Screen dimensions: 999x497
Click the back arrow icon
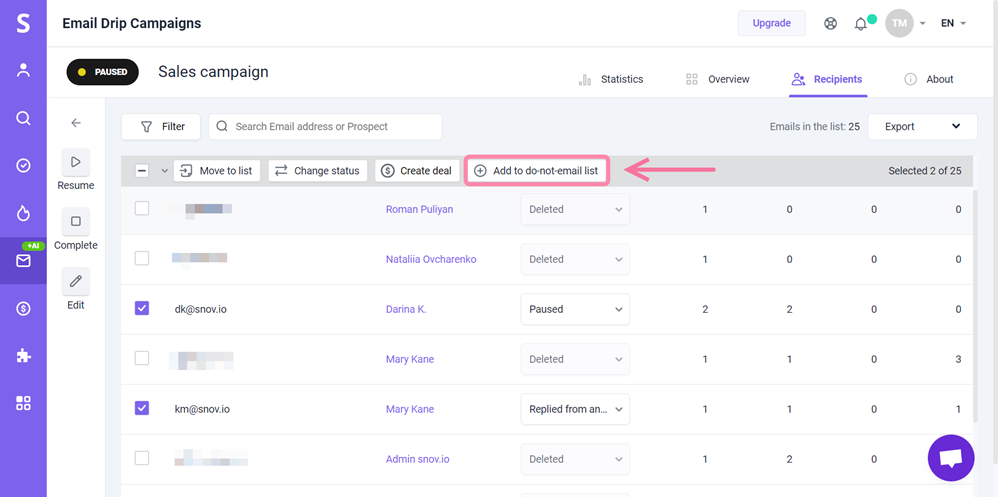tap(76, 123)
